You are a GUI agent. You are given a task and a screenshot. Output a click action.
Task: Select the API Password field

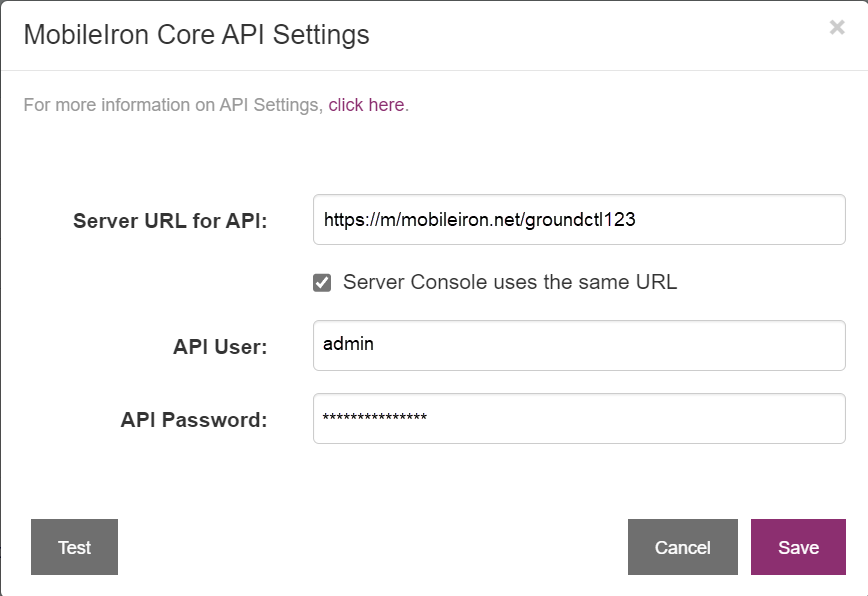(579, 418)
